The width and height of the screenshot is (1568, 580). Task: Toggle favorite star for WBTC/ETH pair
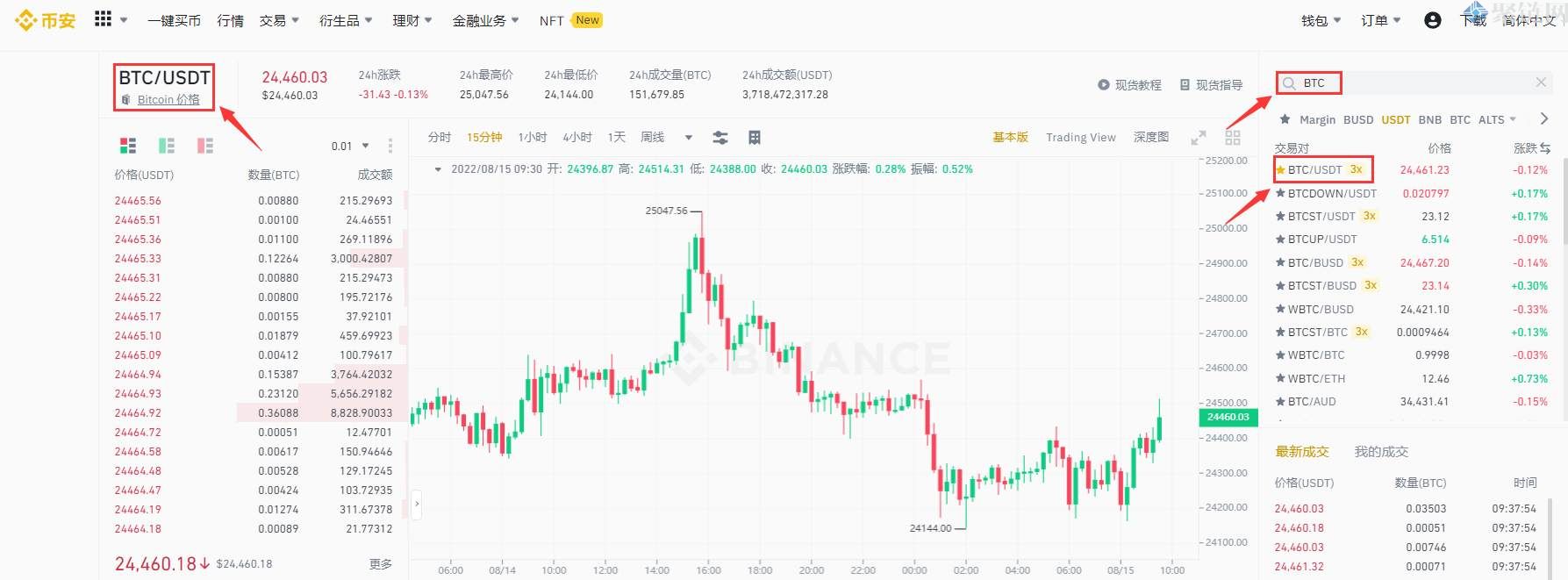coord(1281,379)
